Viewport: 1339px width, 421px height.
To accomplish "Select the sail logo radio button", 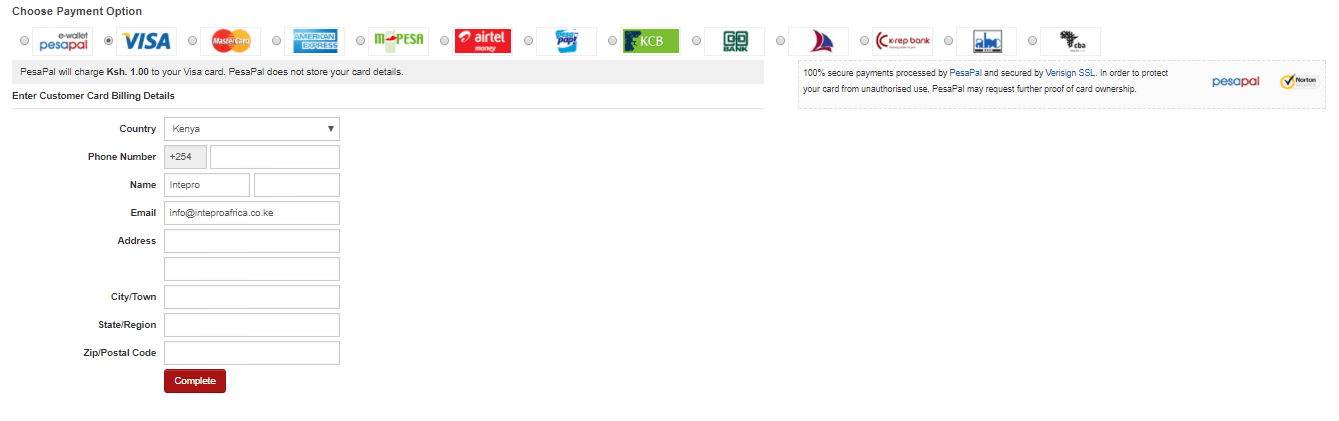I will pos(780,41).
